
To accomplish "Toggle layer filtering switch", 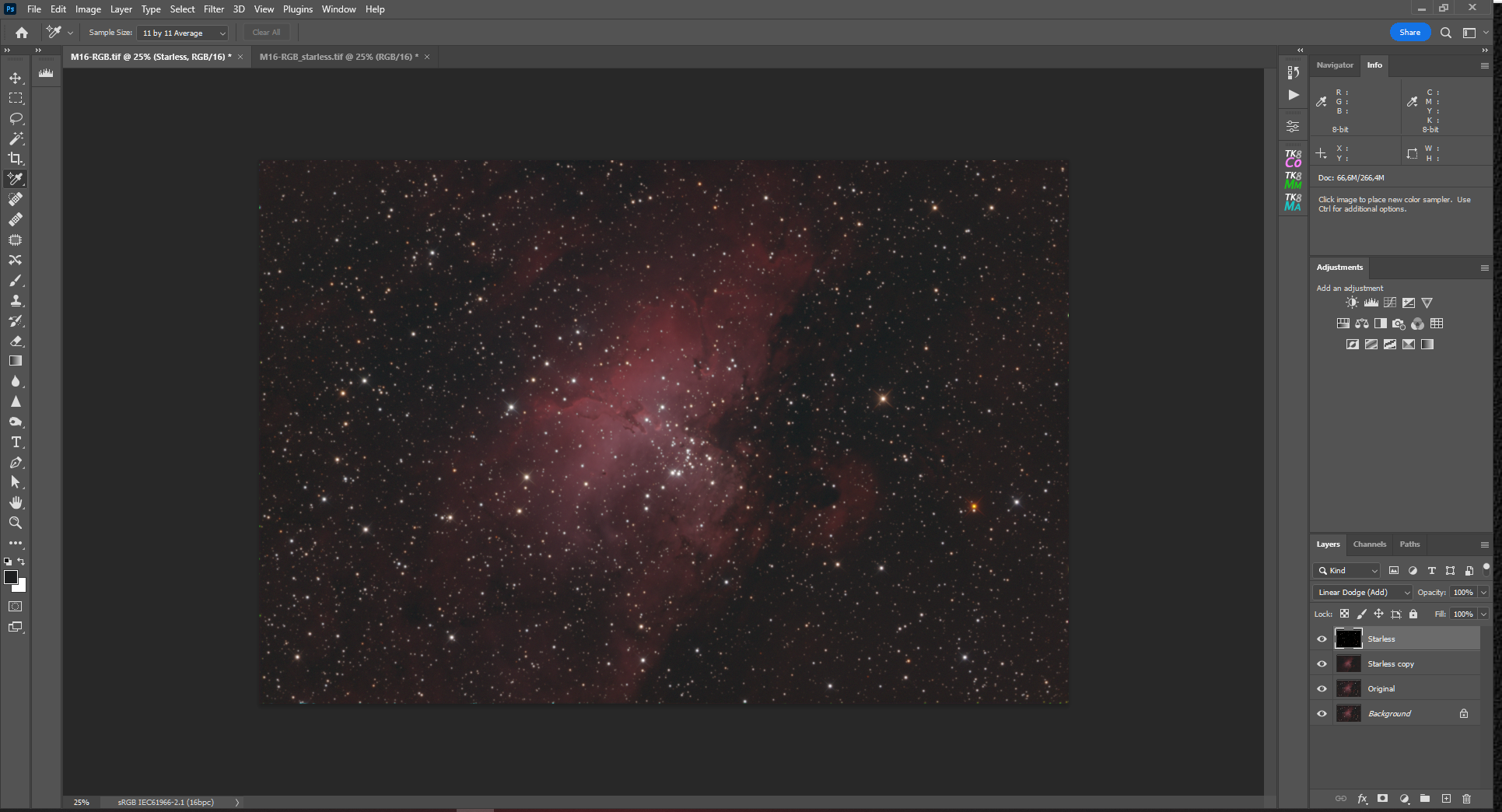I will 1486,569.
